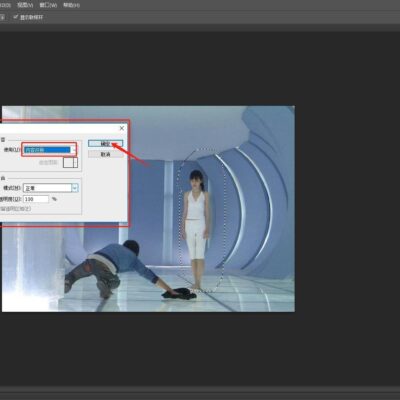The image size is (400, 400).
Task: Open the View (视图) menu
Action: point(25,5)
